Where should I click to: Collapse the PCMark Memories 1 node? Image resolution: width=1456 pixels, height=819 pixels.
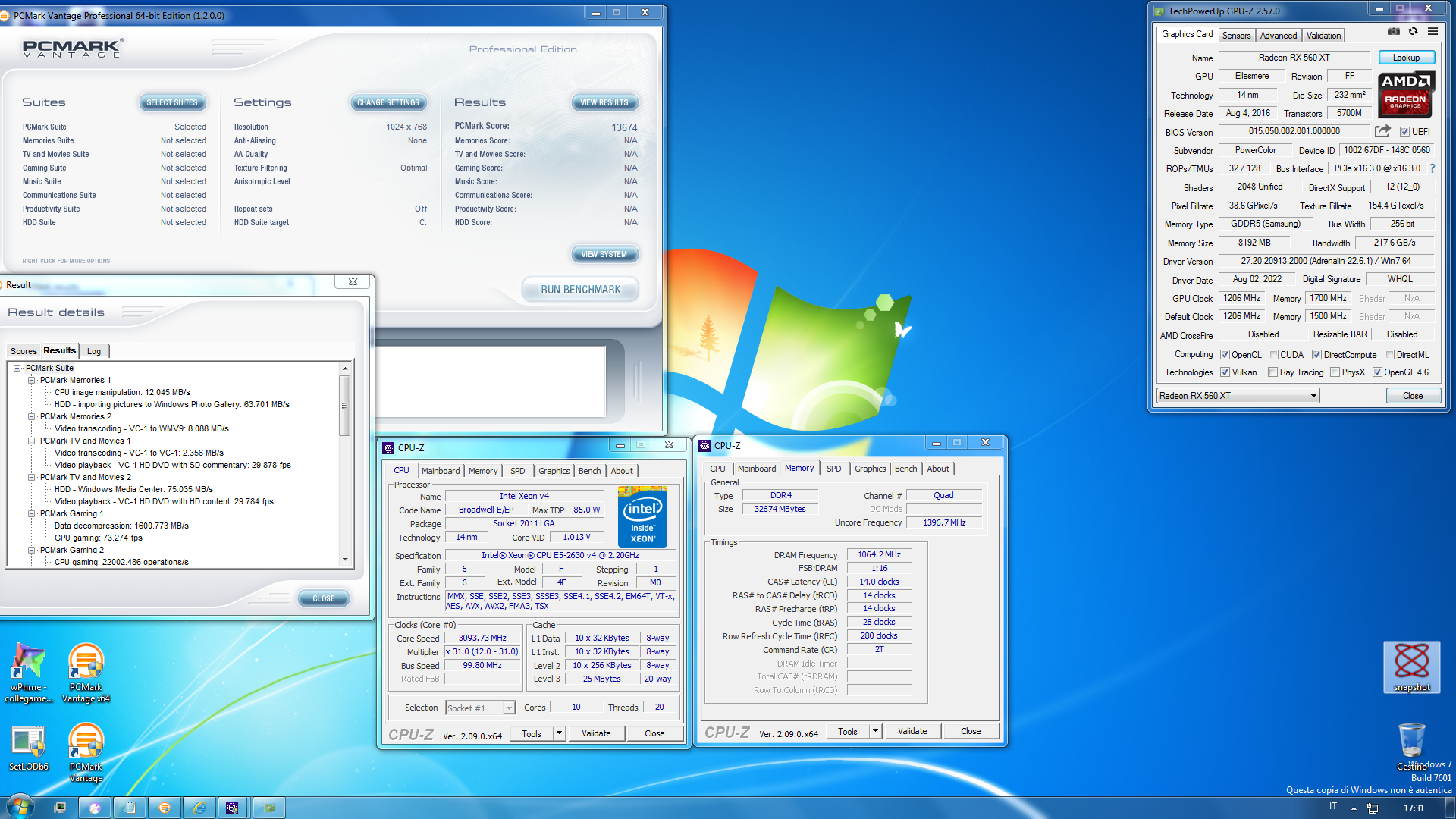click(32, 381)
